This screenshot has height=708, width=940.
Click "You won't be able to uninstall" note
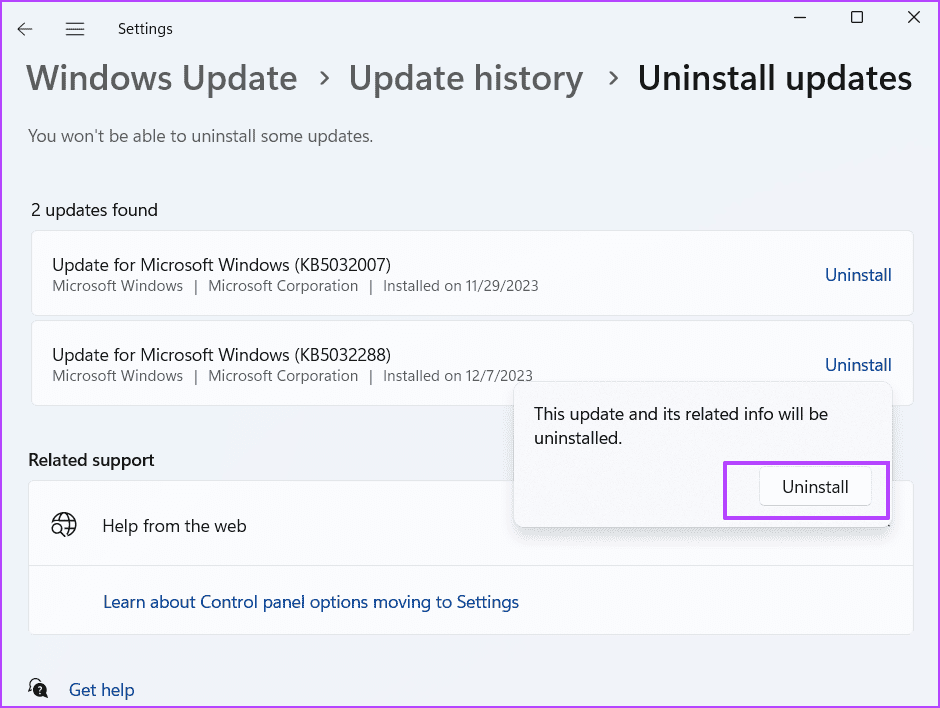(200, 136)
